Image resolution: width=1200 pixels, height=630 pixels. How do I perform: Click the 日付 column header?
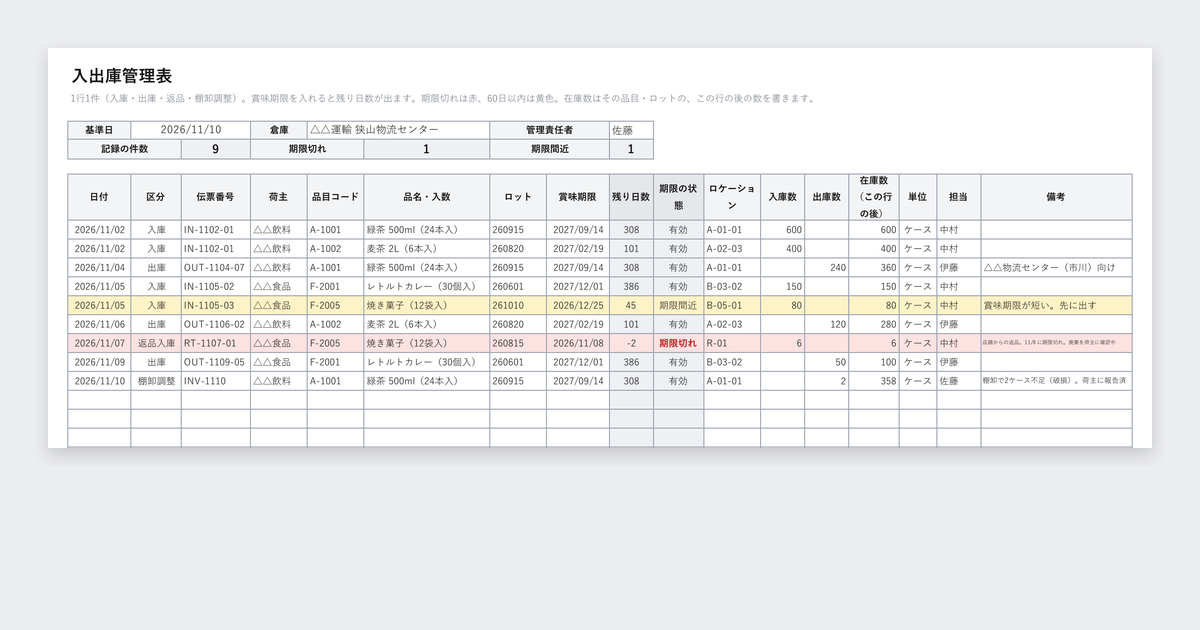[99, 197]
